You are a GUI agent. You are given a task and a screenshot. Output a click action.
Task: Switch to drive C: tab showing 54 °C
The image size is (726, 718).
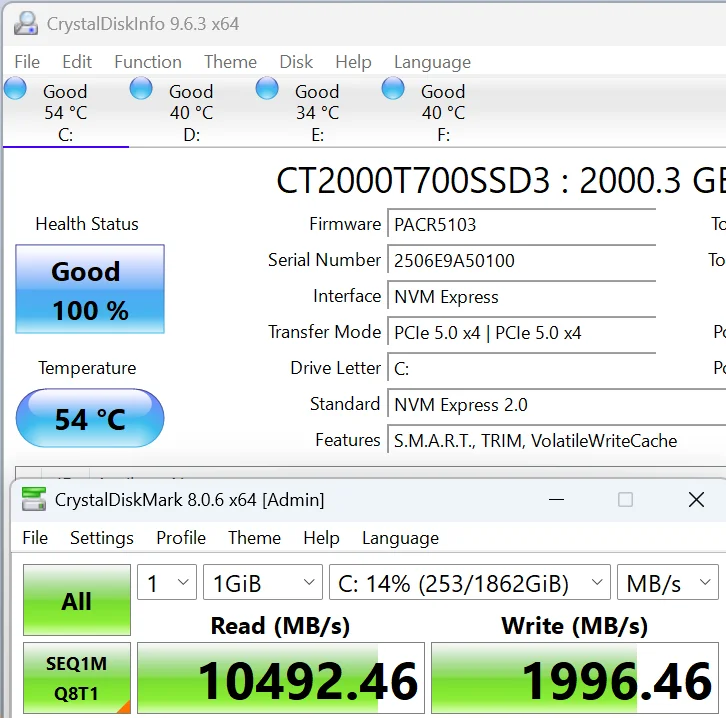pos(65,112)
